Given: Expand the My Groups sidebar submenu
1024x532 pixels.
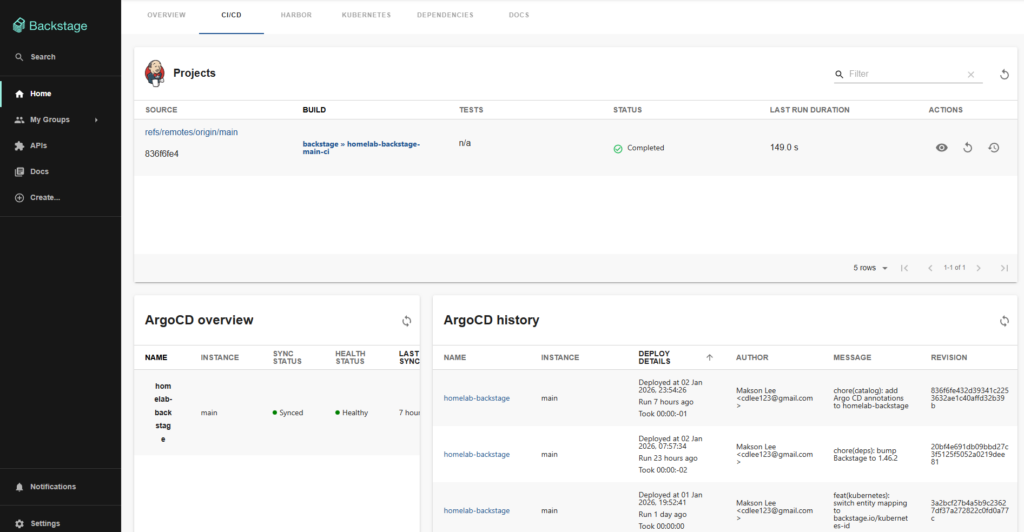Looking at the screenshot, I should pos(96,120).
